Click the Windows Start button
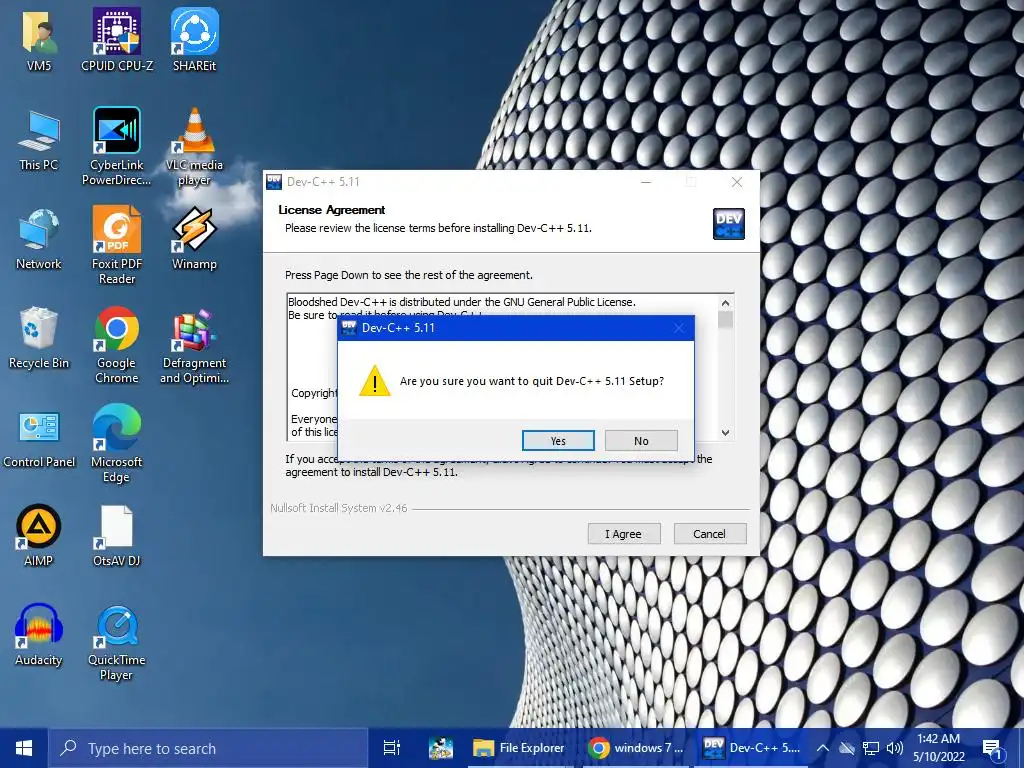The height and width of the screenshot is (768, 1024). tap(24, 748)
